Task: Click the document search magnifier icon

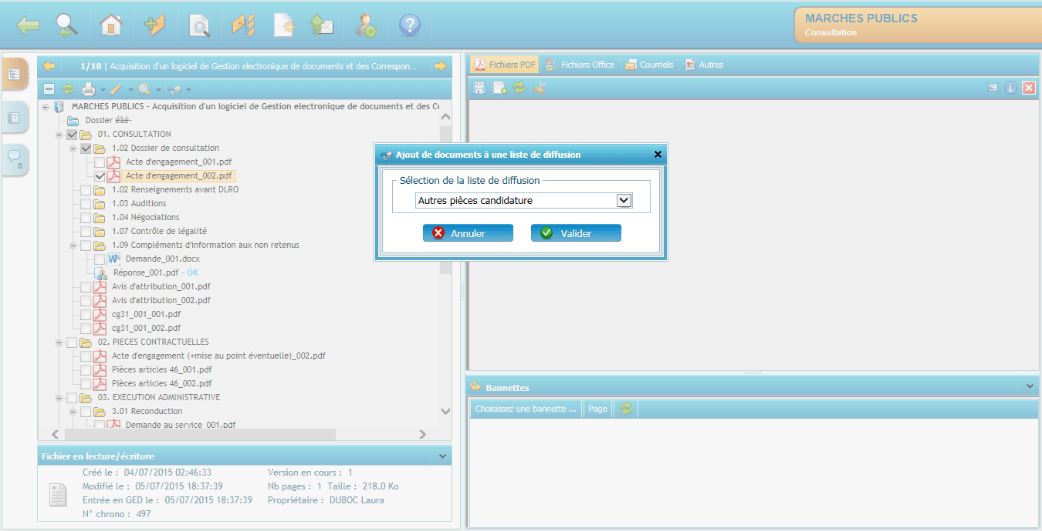Action: coord(199,25)
